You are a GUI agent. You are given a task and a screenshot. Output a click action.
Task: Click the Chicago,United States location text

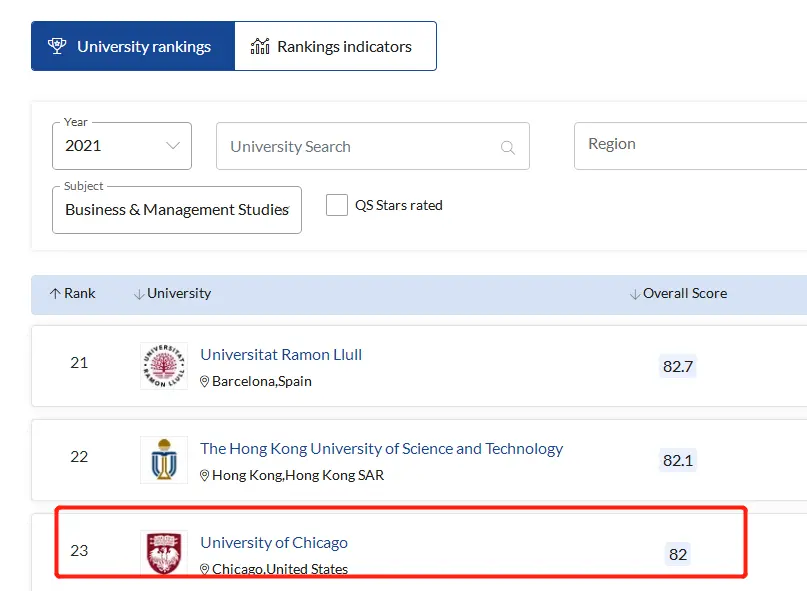tap(280, 569)
